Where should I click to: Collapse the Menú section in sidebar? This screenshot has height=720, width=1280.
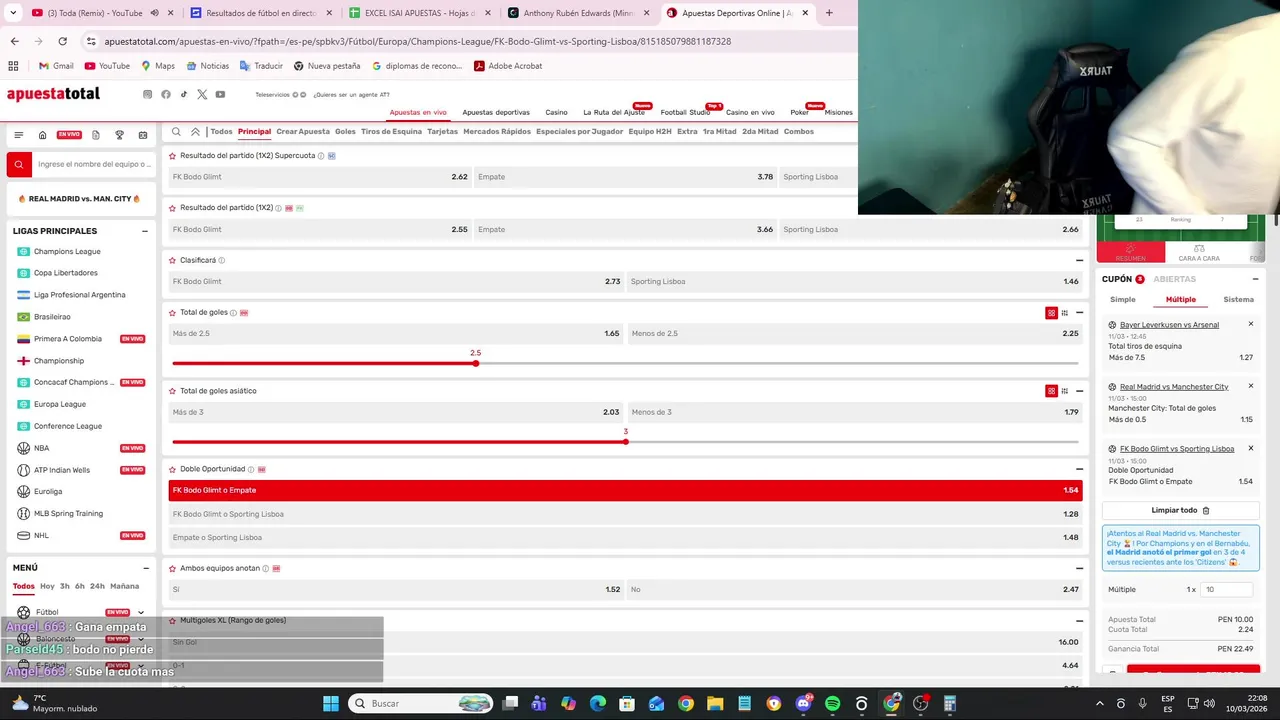point(145,567)
